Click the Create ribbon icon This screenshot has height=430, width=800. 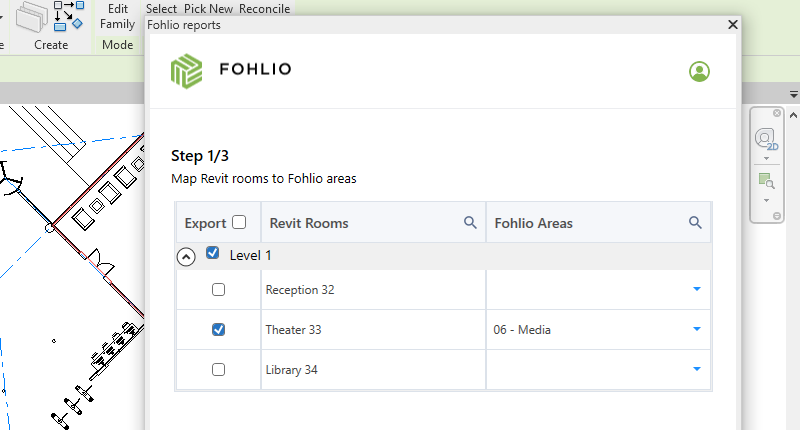[x=32, y=17]
